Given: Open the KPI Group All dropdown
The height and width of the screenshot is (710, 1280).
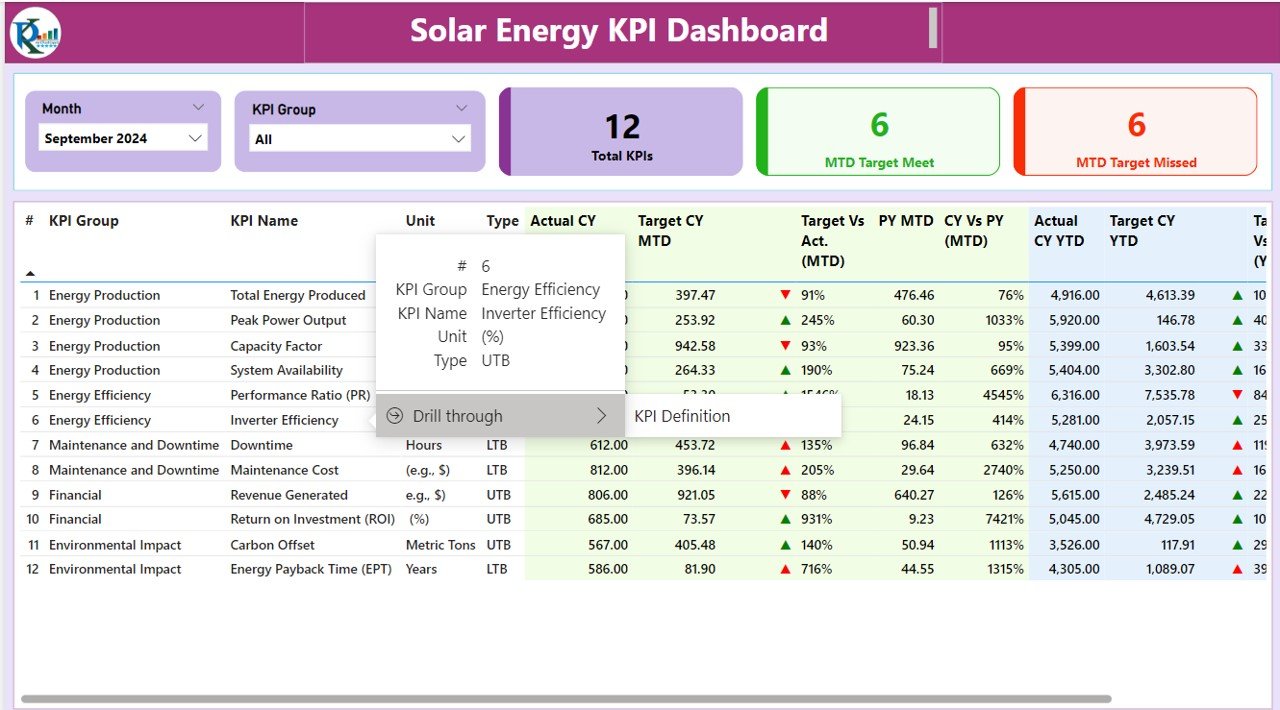Looking at the screenshot, I should pyautogui.click(x=360, y=139).
